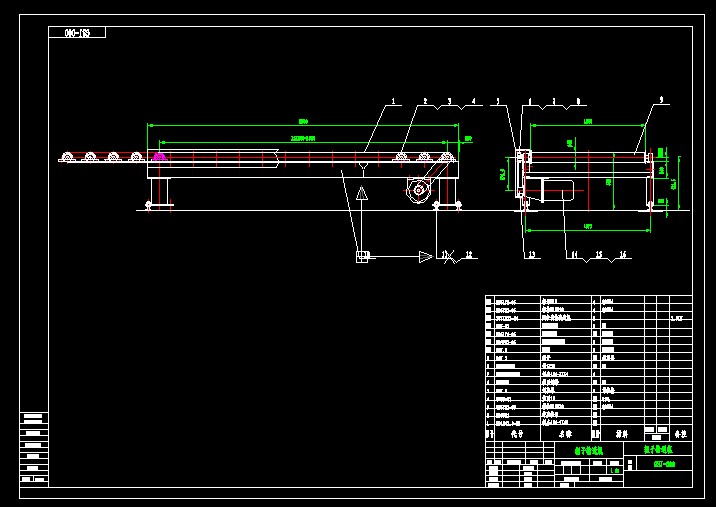Select the width dimension above the end view
The width and height of the screenshot is (716, 507).
click(x=588, y=123)
